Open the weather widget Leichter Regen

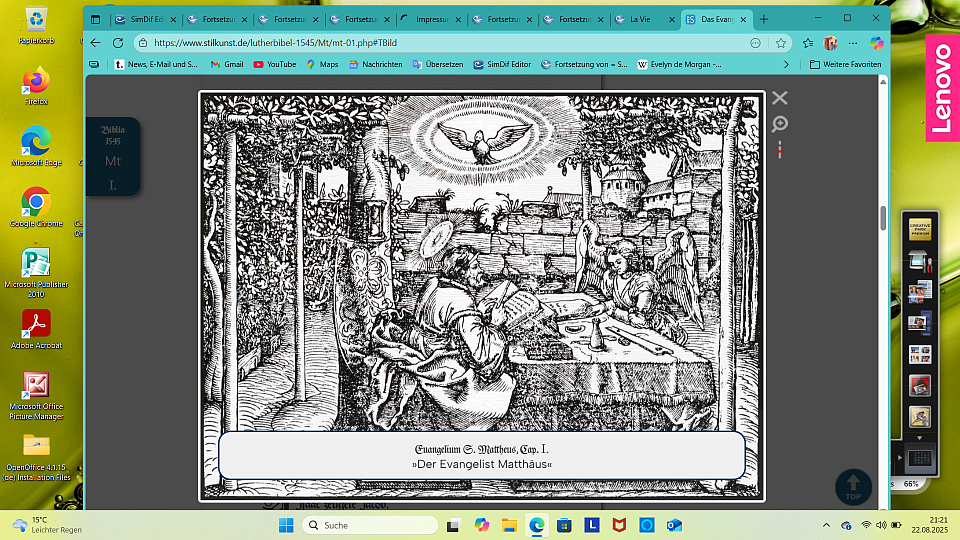pyautogui.click(x=48, y=525)
